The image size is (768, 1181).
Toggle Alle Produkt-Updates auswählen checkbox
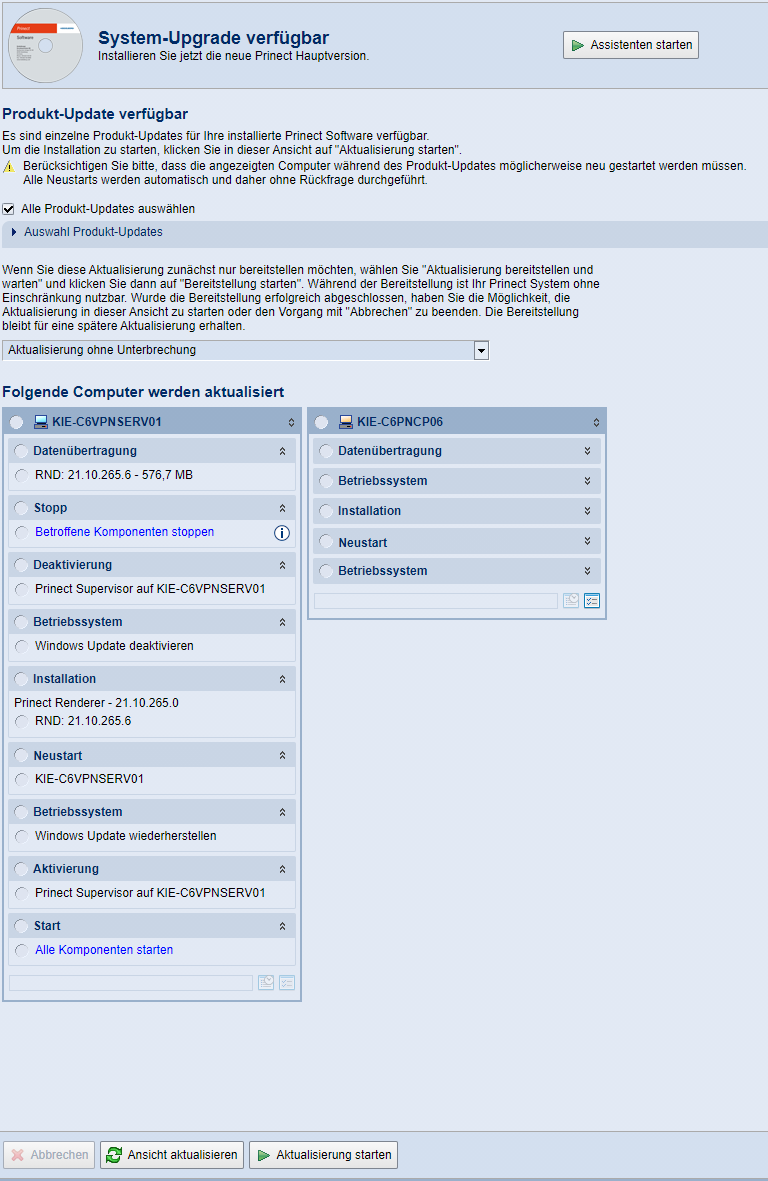[x=8, y=209]
